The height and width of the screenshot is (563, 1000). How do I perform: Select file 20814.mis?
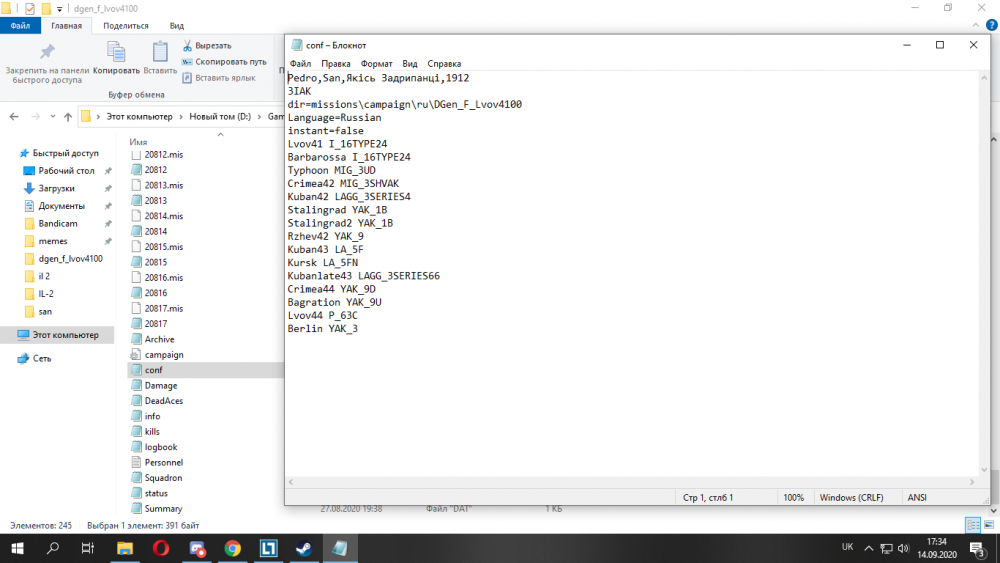coord(157,216)
